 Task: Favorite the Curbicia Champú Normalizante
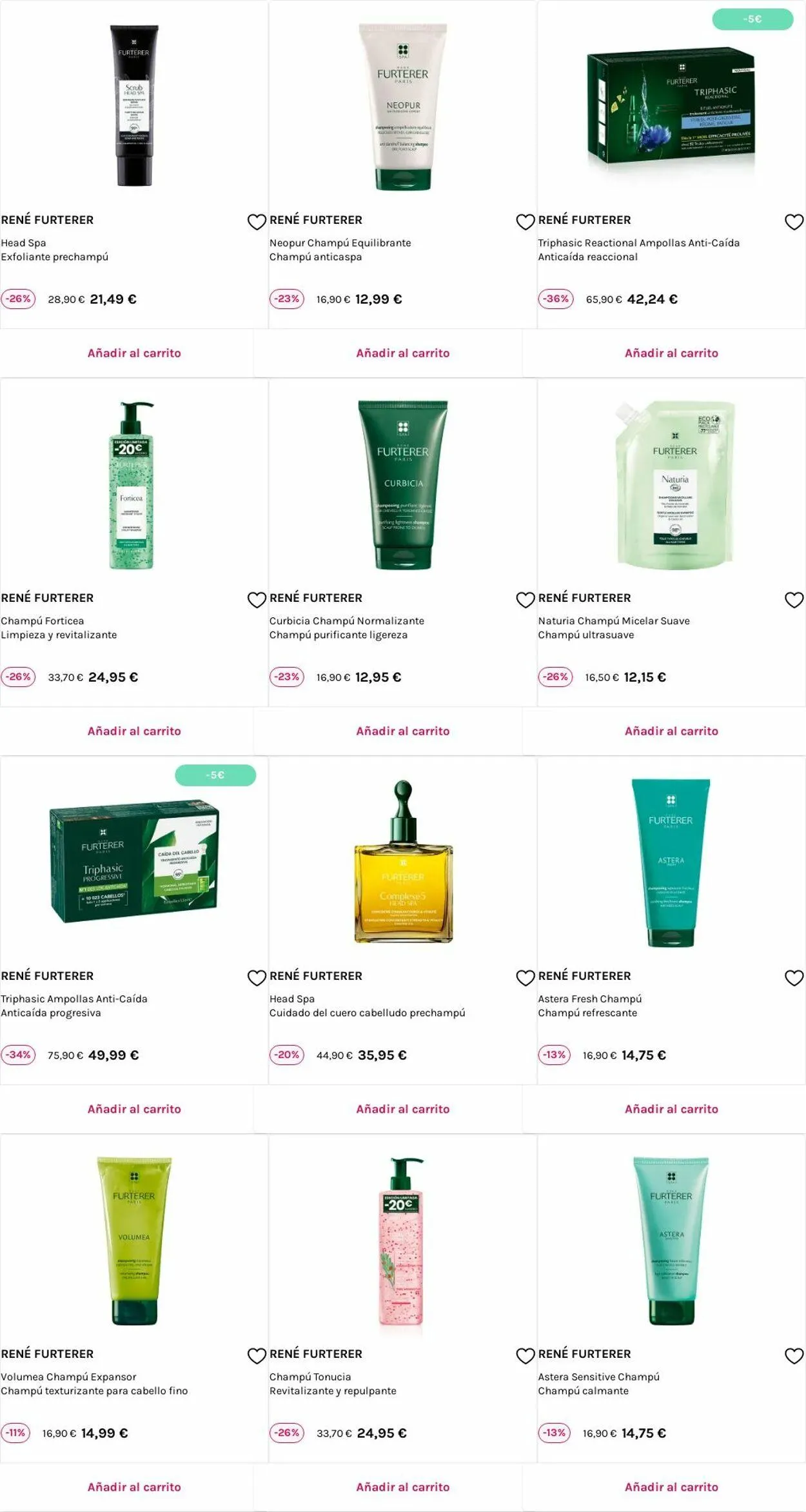[526, 600]
